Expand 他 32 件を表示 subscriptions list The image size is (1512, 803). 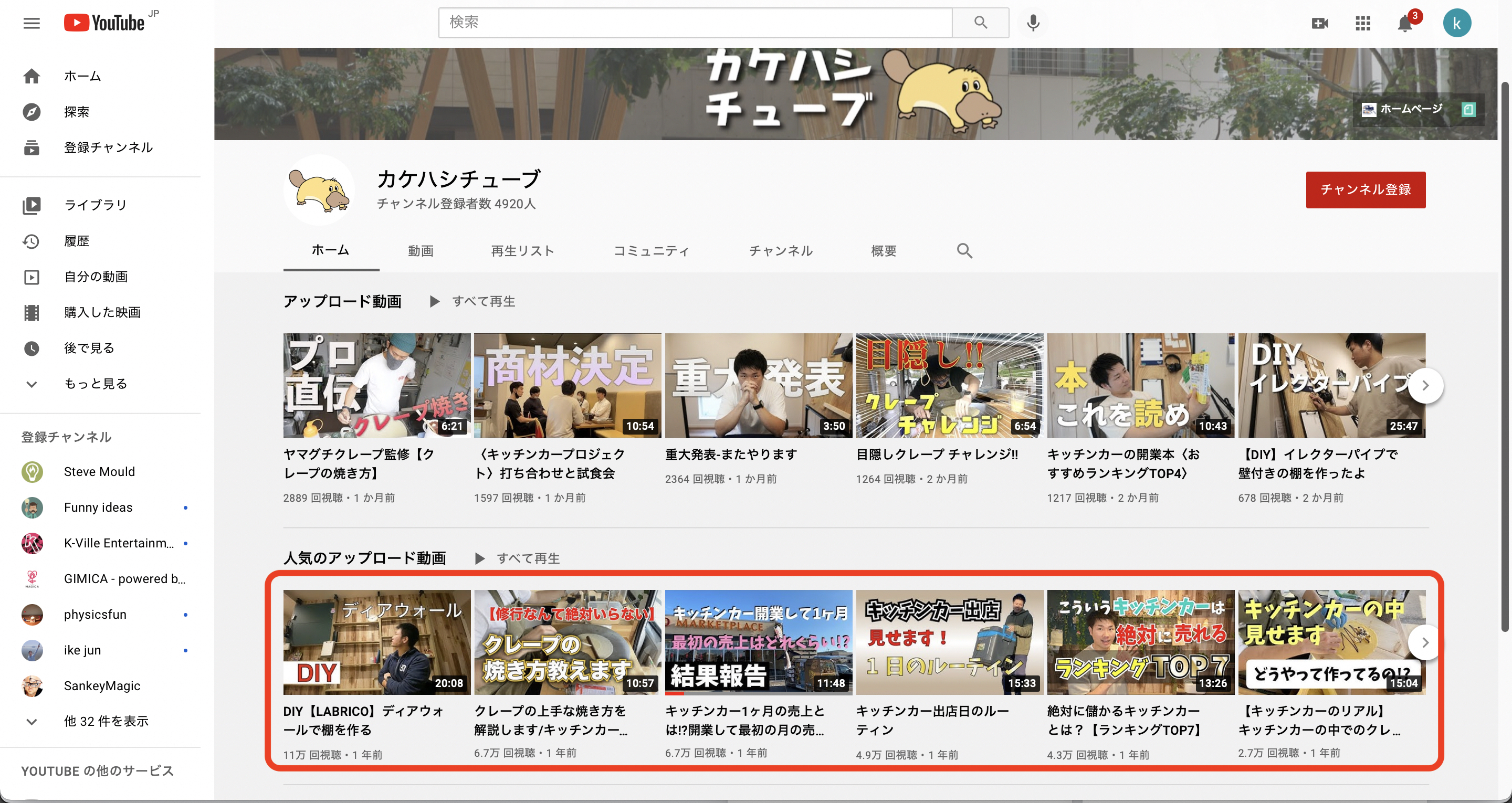click(106, 722)
